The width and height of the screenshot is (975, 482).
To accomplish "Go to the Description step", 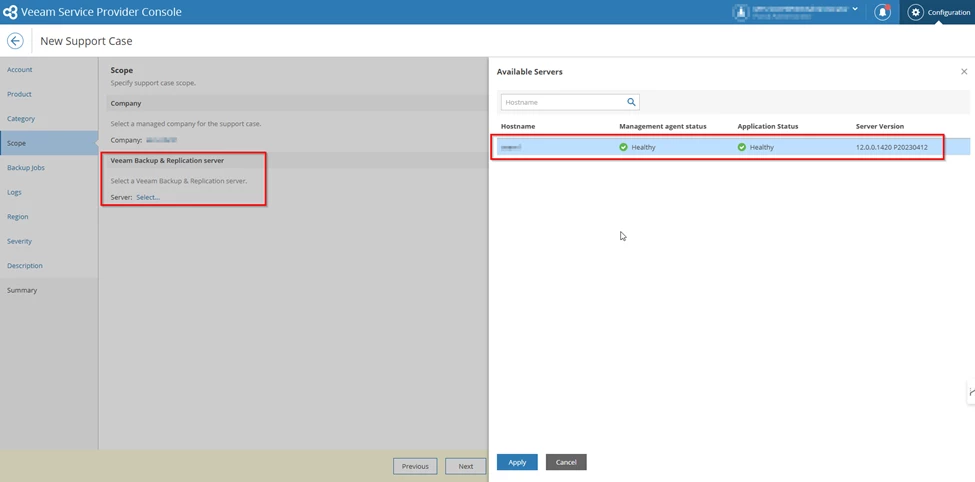I will [25, 266].
